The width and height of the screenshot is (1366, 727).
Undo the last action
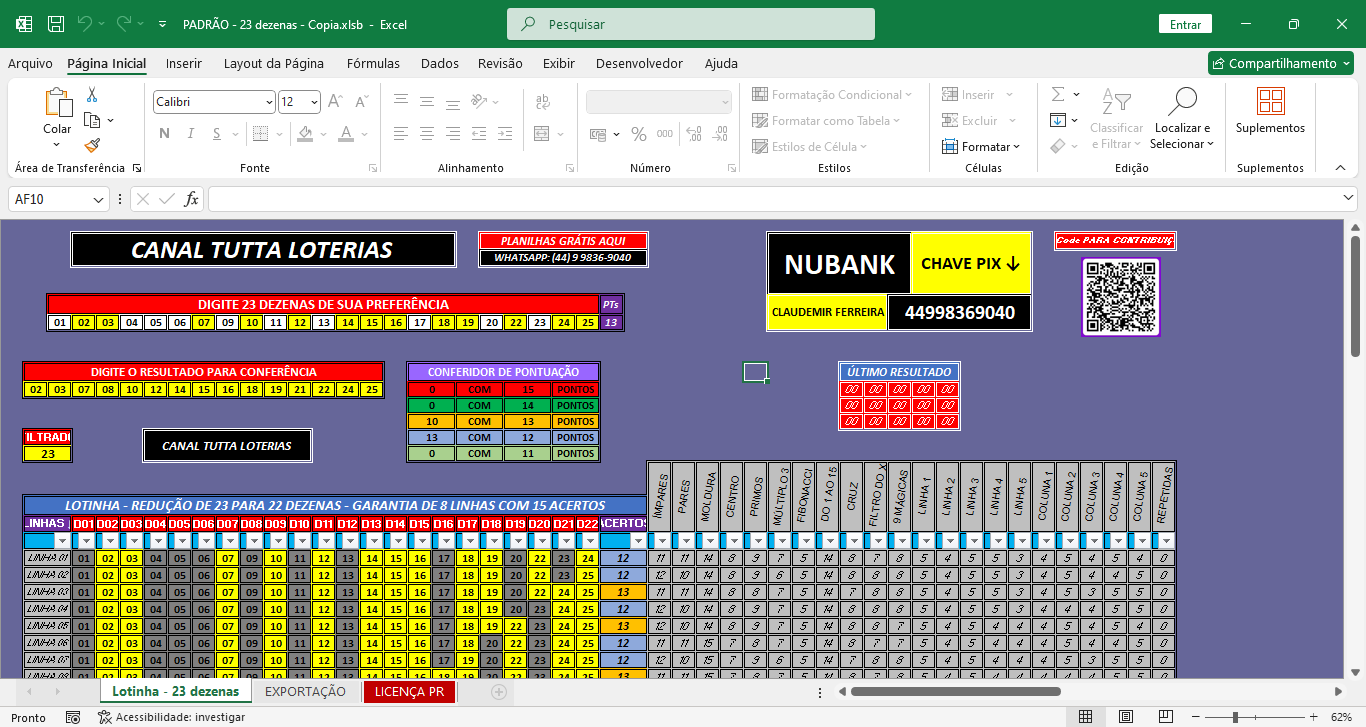pos(85,24)
